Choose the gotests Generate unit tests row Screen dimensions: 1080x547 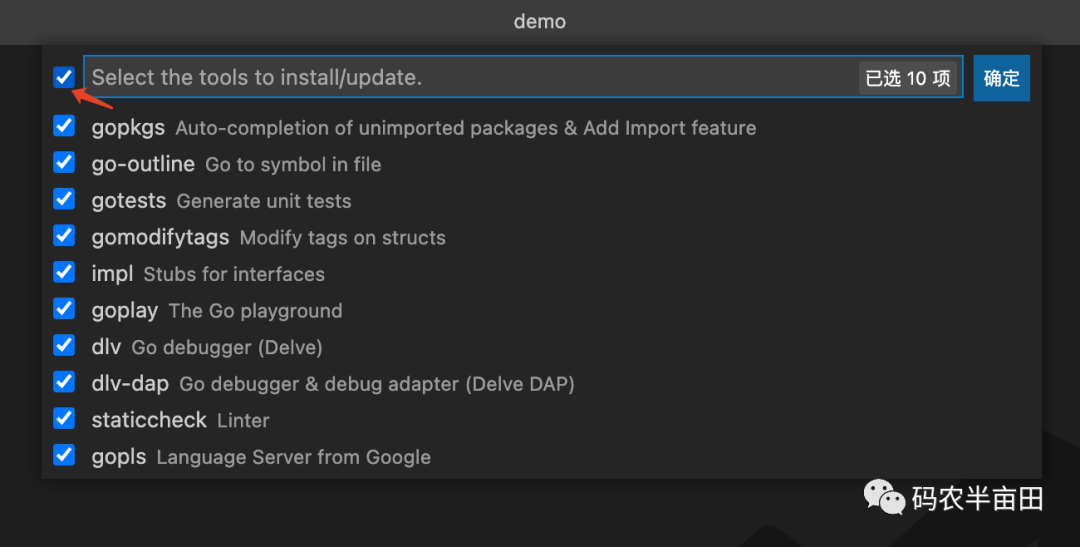(221, 201)
